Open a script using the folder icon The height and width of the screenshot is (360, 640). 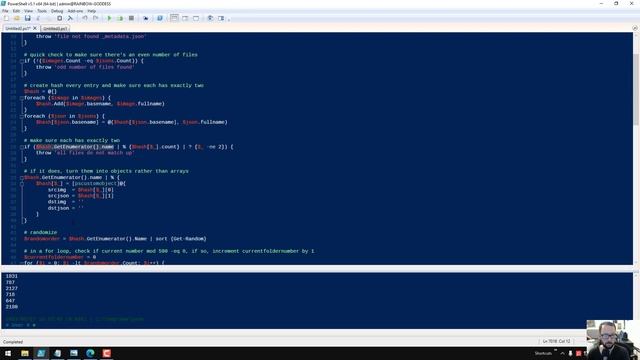[x=17, y=18]
